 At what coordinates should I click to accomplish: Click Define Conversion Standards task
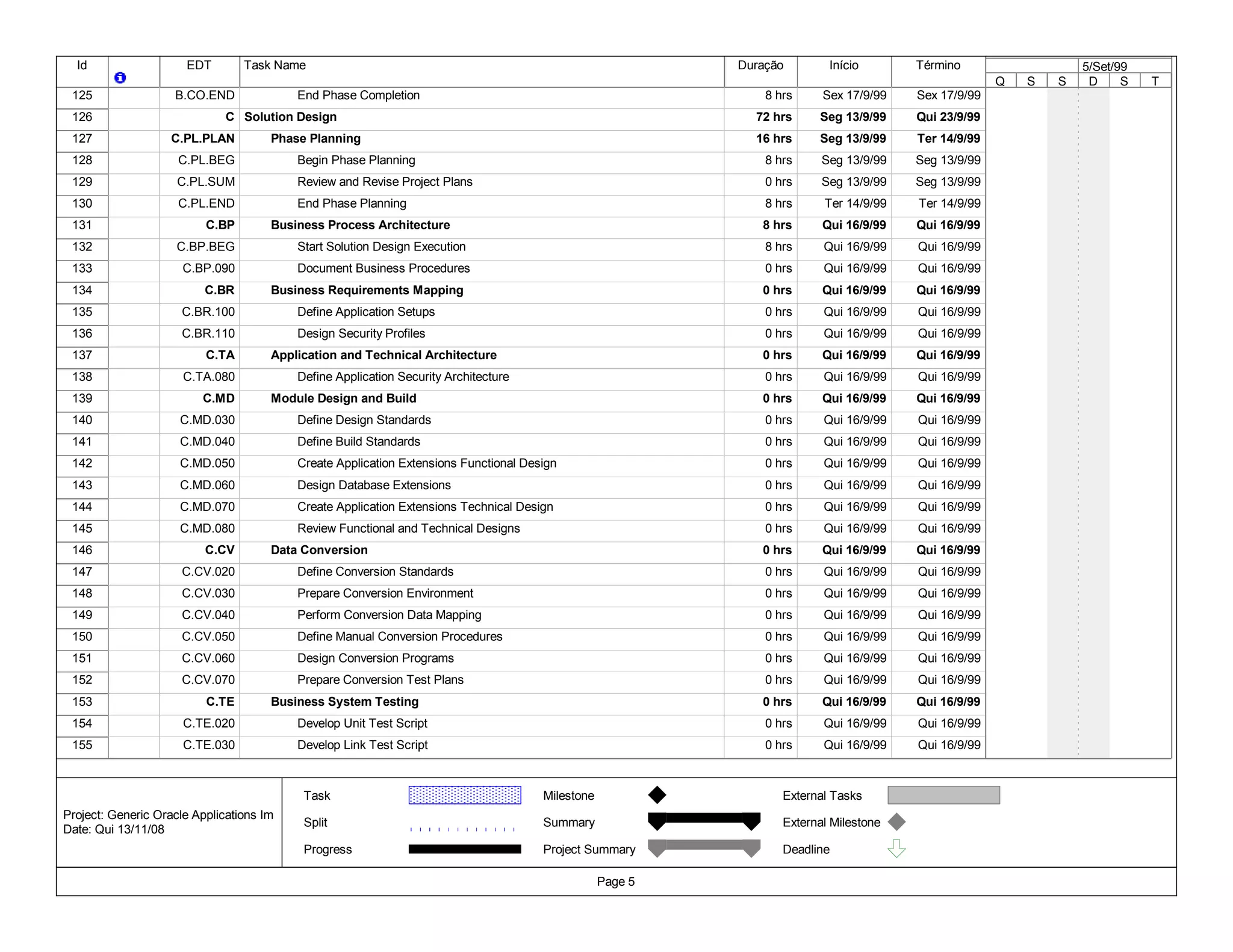(375, 572)
